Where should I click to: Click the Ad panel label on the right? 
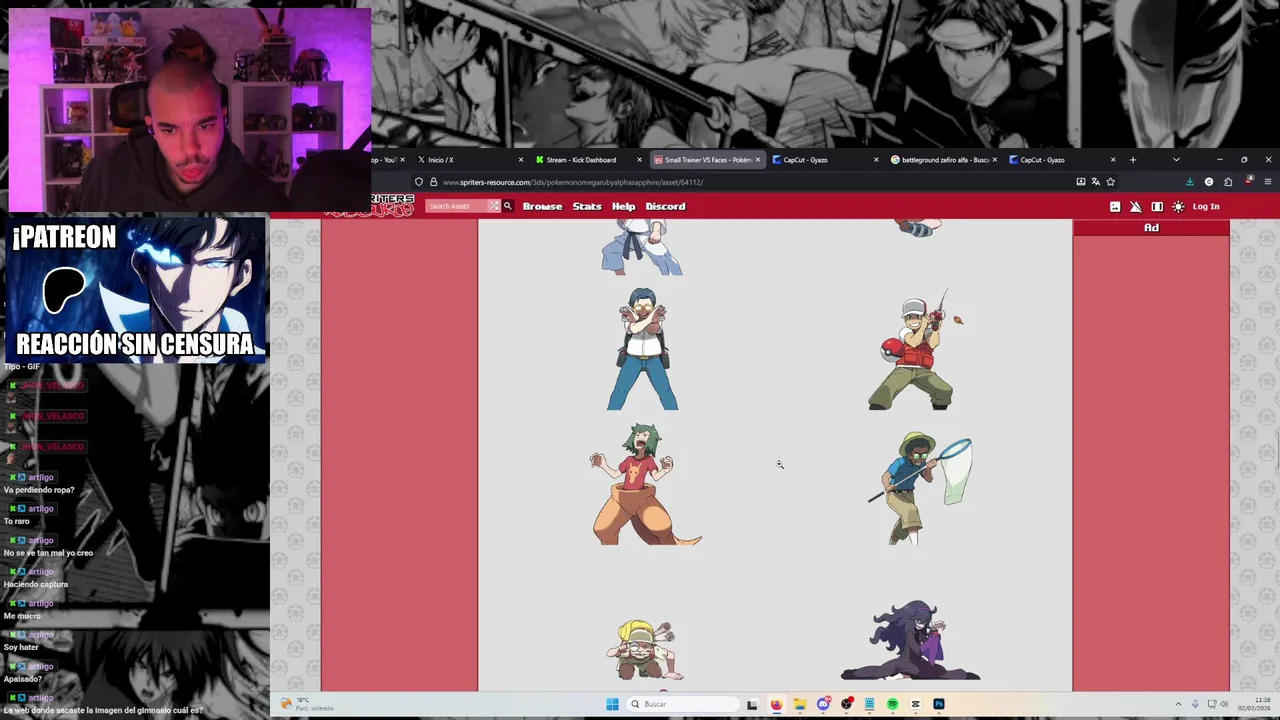[x=1151, y=228]
